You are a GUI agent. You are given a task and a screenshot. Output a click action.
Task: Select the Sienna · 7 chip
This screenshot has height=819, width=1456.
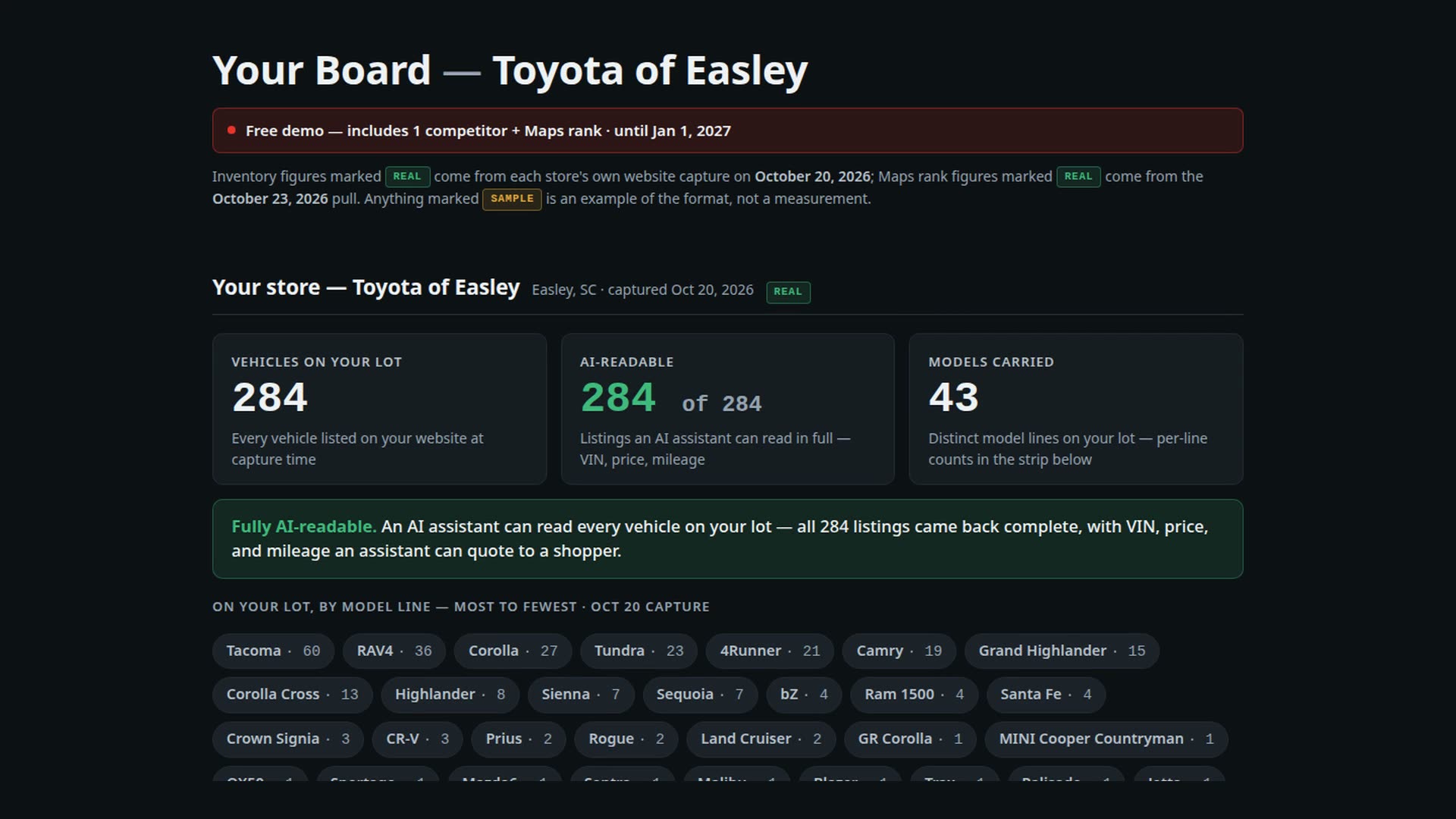pyautogui.click(x=581, y=695)
